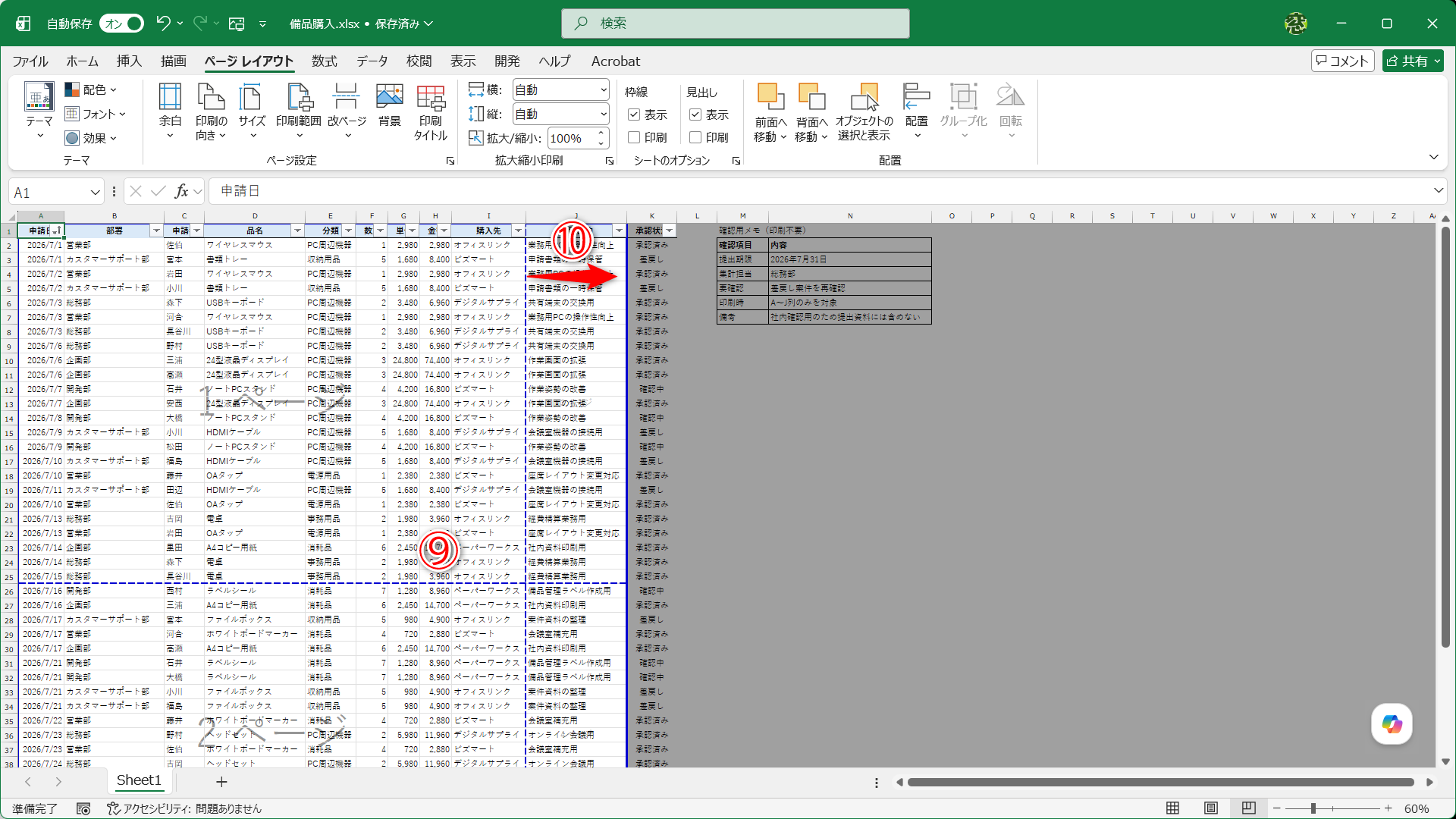Switch to Page Break Preview in status bar
Viewport: 1456px width, 819px height.
[x=1249, y=808]
